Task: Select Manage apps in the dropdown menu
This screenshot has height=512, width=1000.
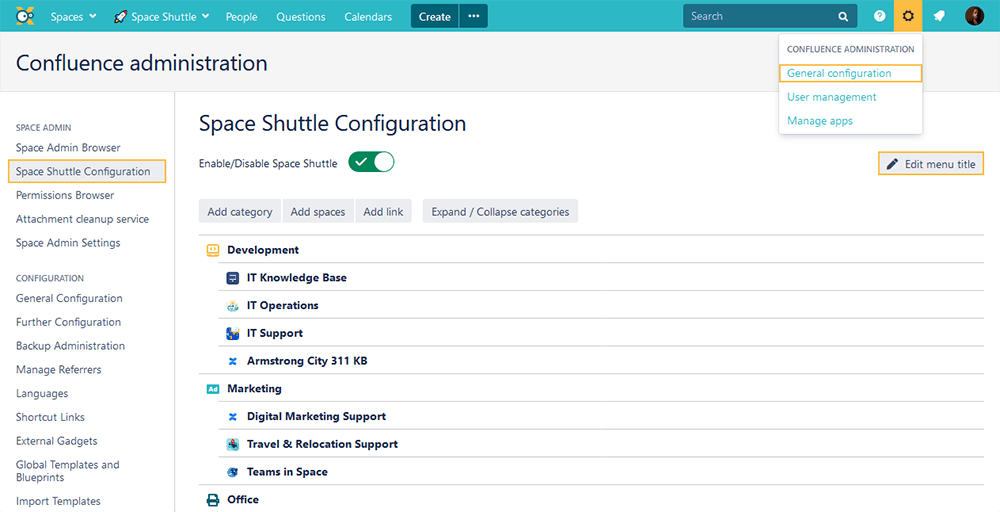Action: [x=820, y=121]
